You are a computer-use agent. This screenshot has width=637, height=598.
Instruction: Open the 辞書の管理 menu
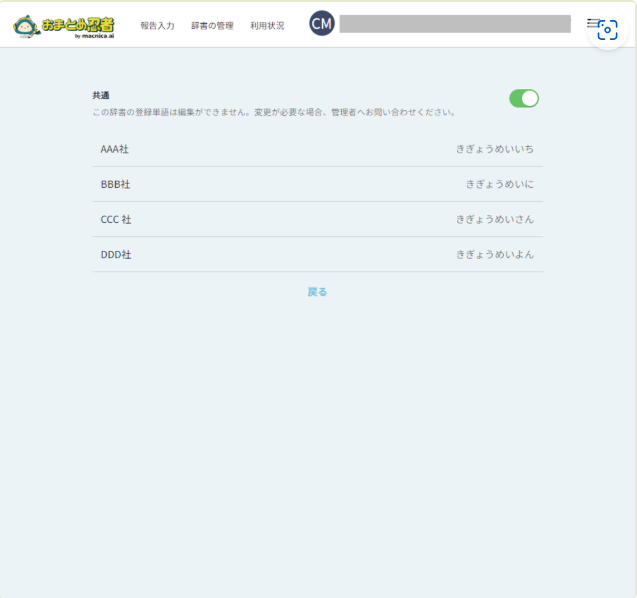[x=212, y=26]
